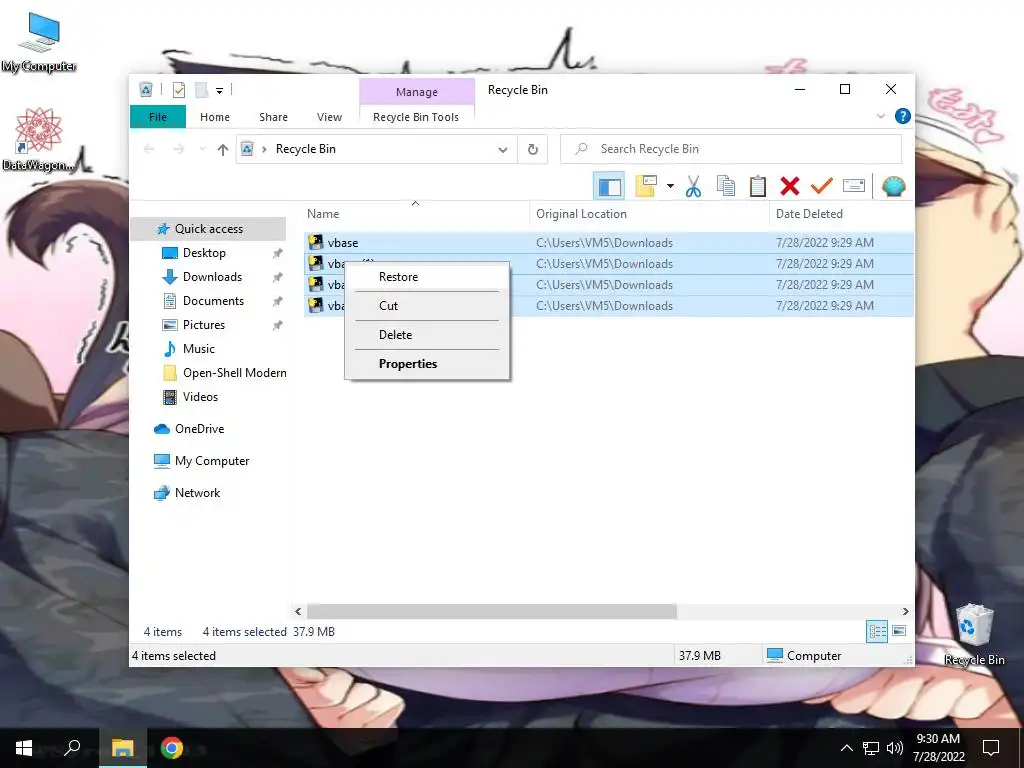The width and height of the screenshot is (1024, 768).
Task: Expand the ribbon with the chevron
Action: (x=880, y=116)
